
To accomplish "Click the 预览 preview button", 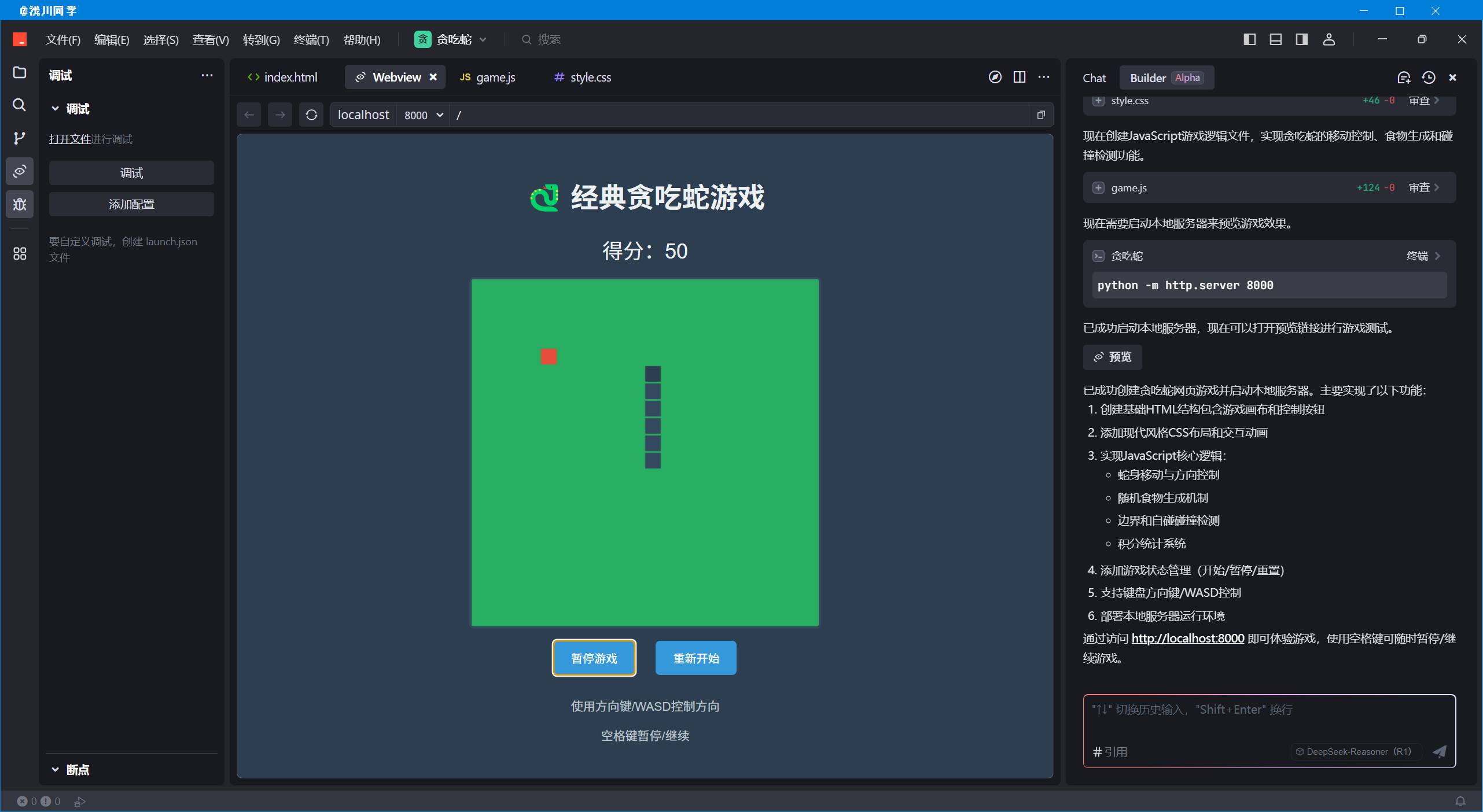I will pyautogui.click(x=1112, y=357).
